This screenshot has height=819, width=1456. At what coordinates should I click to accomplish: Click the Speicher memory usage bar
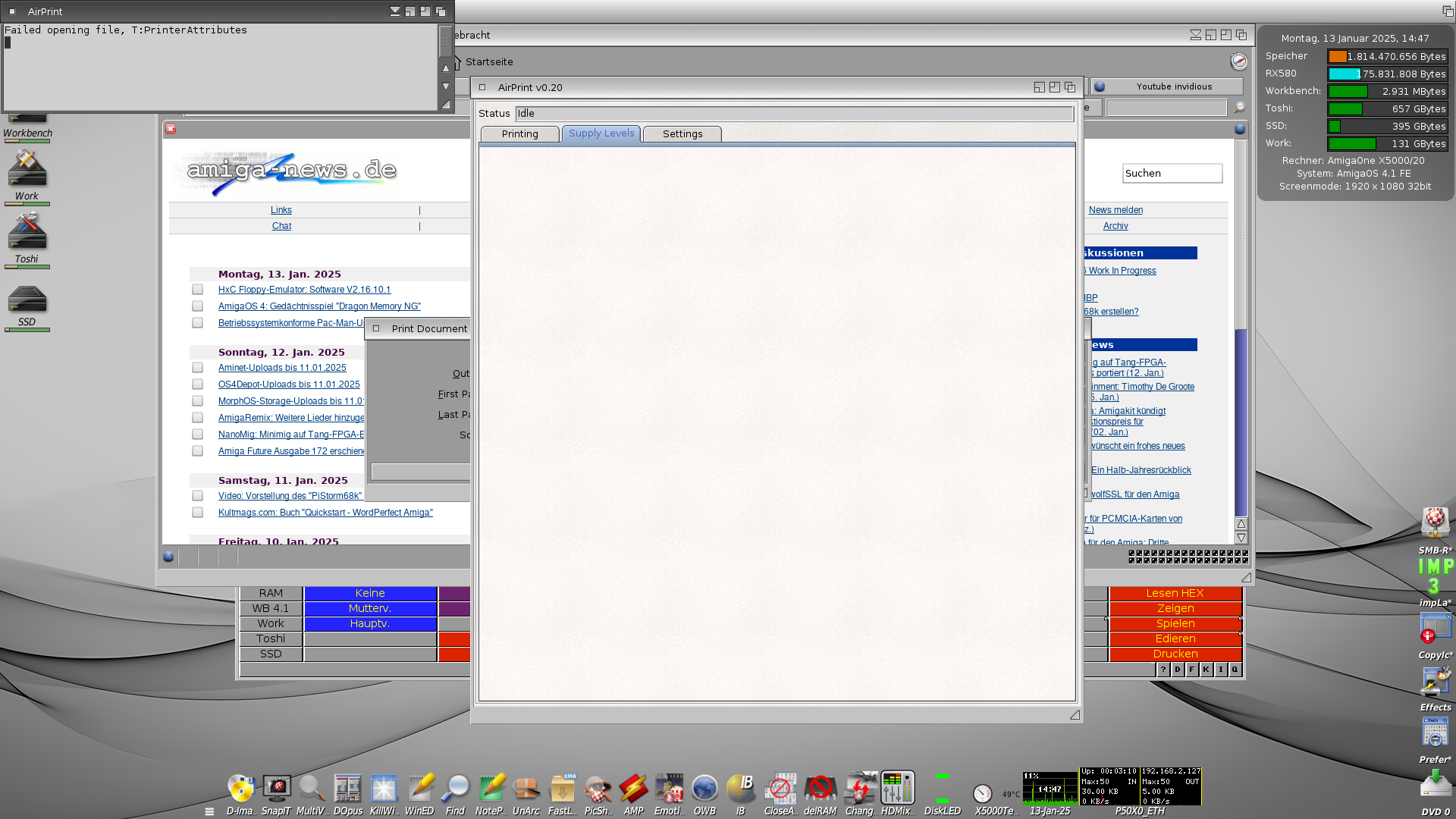pos(1388,57)
